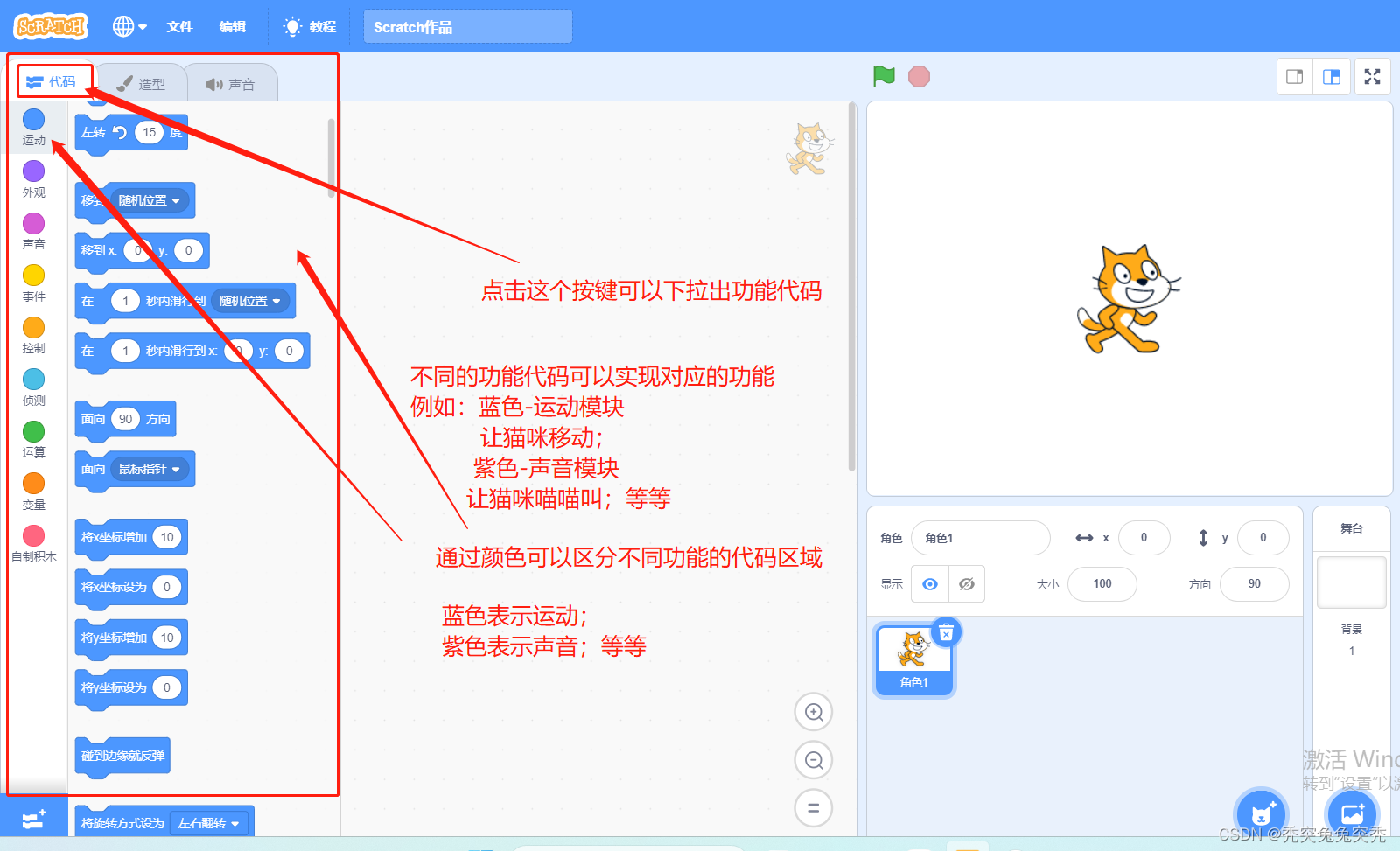
Task: Select the light blue 侦测 category
Action: coord(34,387)
